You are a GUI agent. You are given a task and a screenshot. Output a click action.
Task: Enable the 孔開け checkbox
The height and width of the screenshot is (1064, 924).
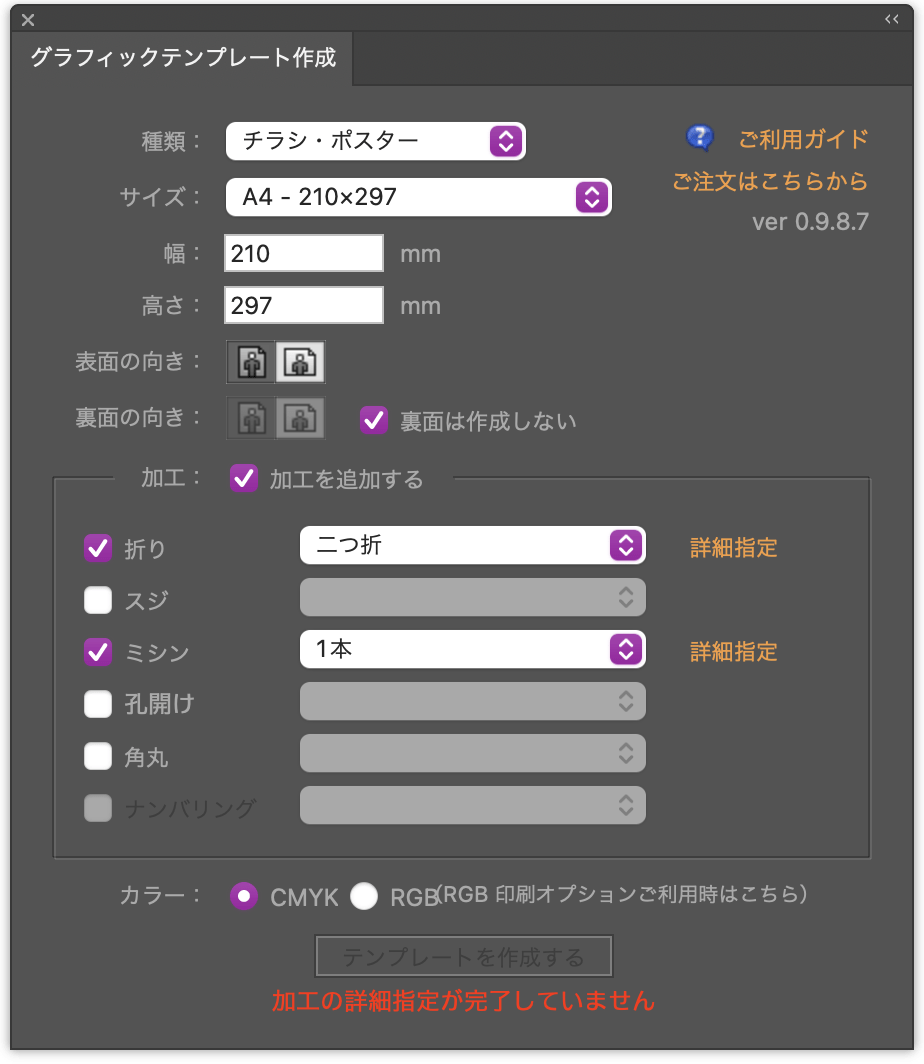pos(98,704)
